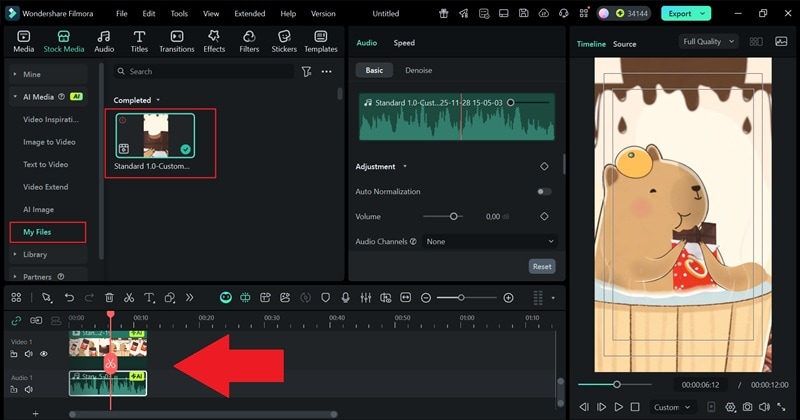The height and width of the screenshot is (420, 800).
Task: Switch preview to Source tab
Action: (x=624, y=44)
